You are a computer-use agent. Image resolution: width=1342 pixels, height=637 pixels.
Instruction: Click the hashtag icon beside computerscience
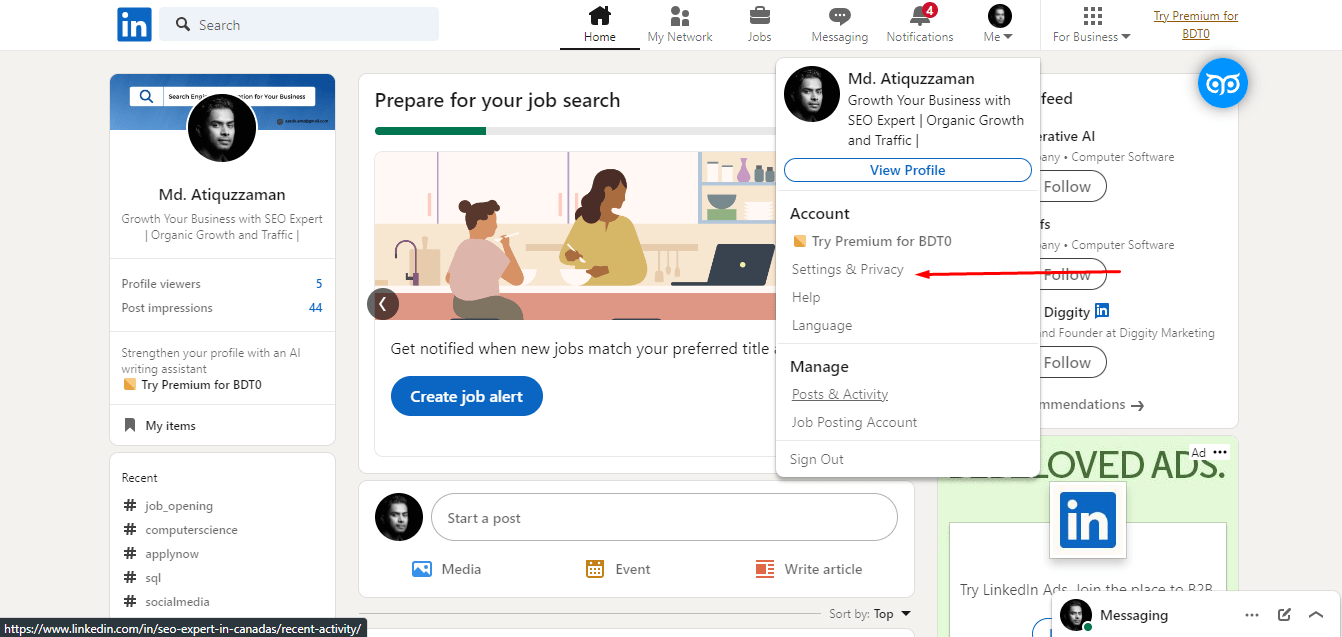click(x=130, y=530)
